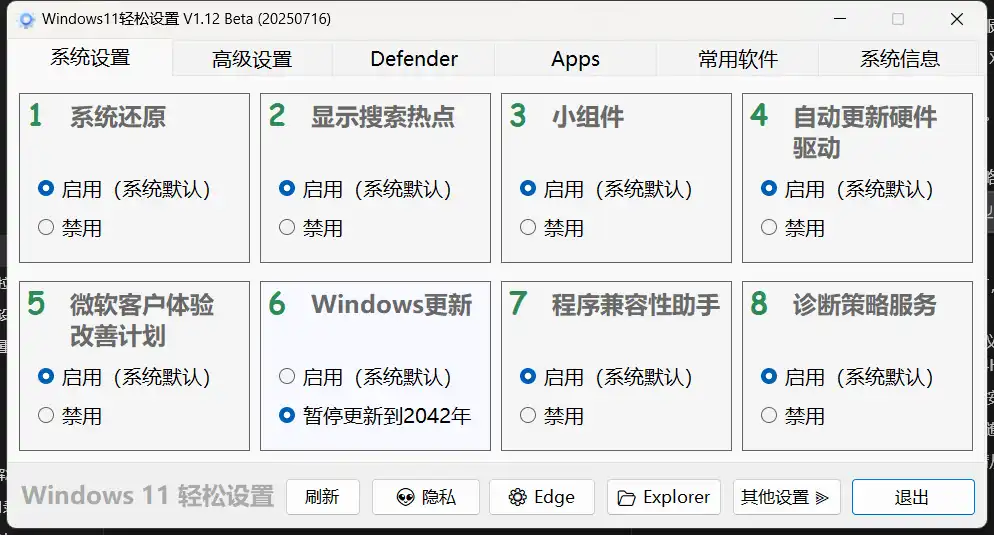Viewport: 994px width, 535px height.
Task: Select 启用 for 小组件
Action: (606, 189)
